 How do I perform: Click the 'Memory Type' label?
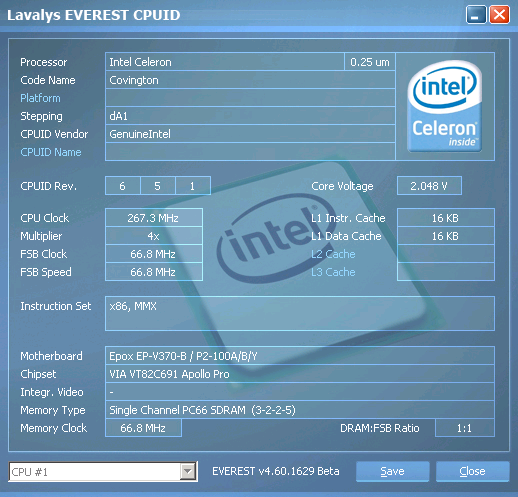point(53,410)
